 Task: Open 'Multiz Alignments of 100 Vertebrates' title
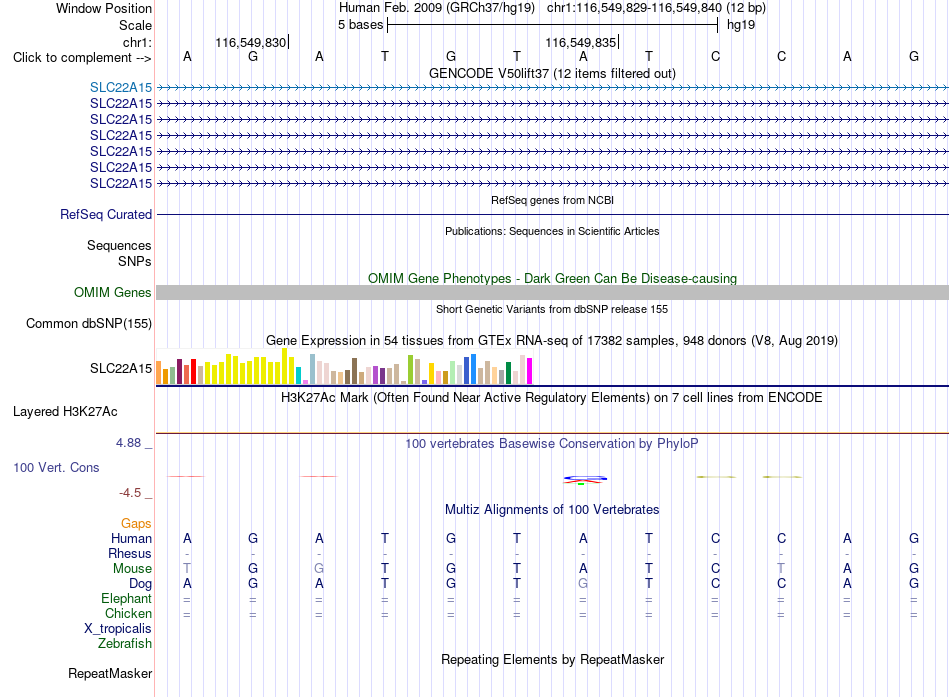point(552,510)
